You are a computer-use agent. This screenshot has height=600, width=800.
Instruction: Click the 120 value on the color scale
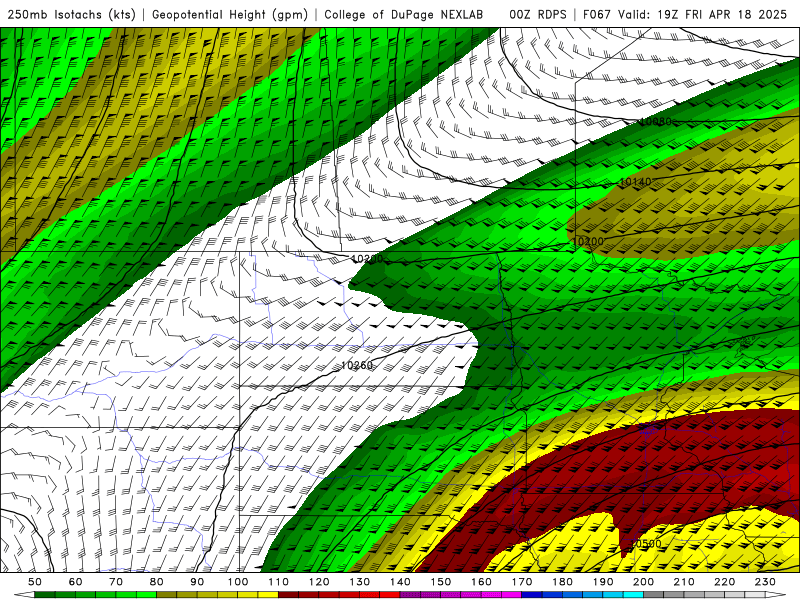(x=319, y=582)
